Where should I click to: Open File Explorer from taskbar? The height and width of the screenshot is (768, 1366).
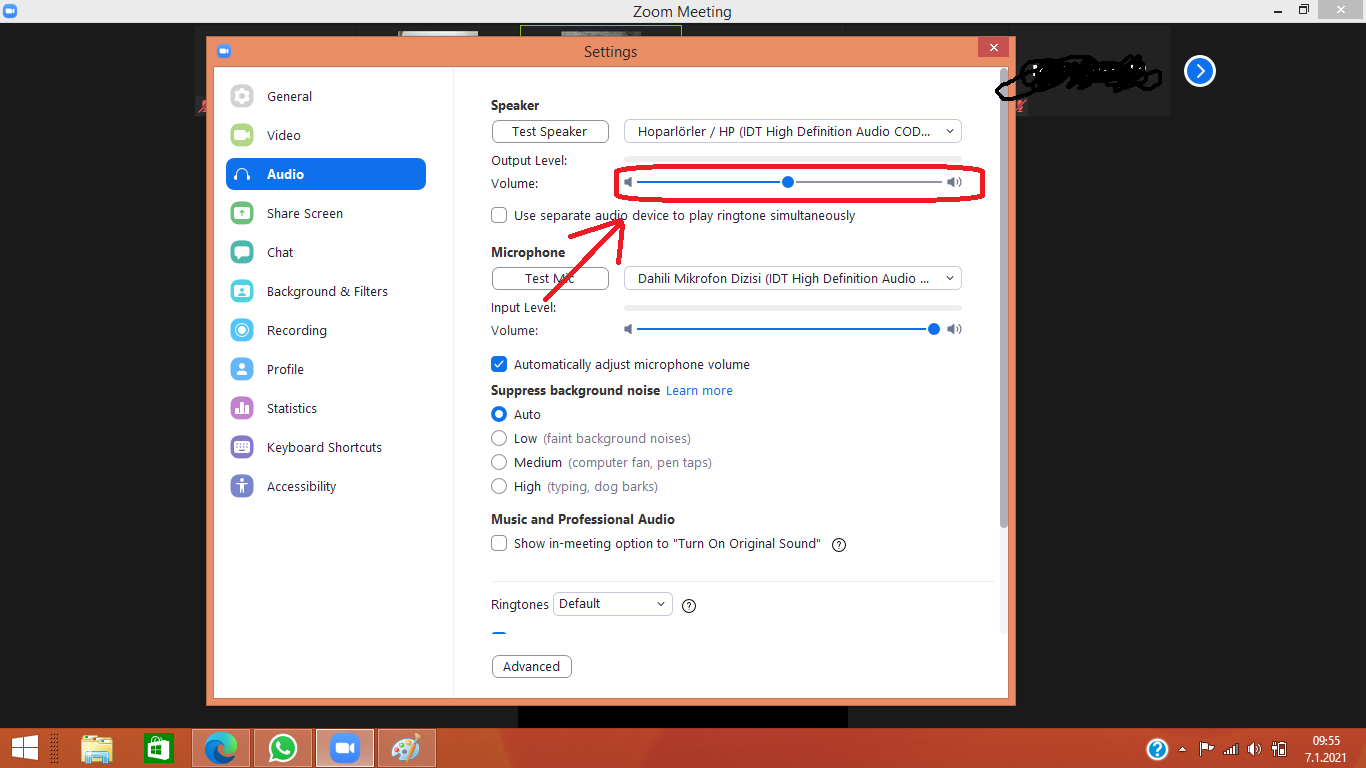pyautogui.click(x=97, y=748)
